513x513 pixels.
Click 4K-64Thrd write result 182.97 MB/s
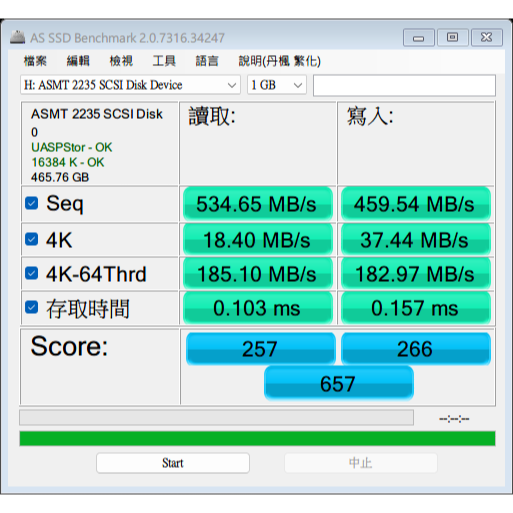[416, 274]
